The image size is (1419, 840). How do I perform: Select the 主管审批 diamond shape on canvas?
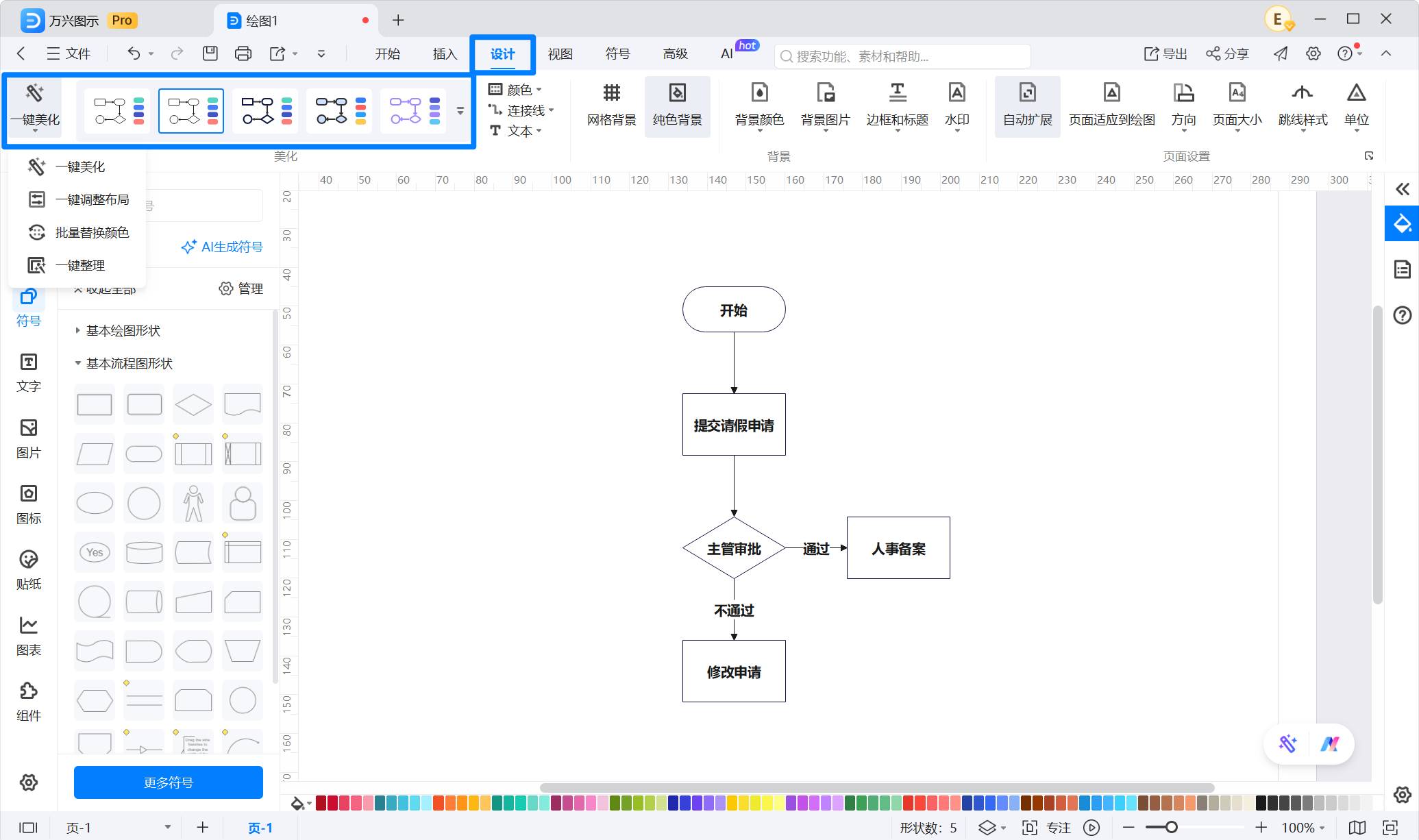click(x=734, y=548)
